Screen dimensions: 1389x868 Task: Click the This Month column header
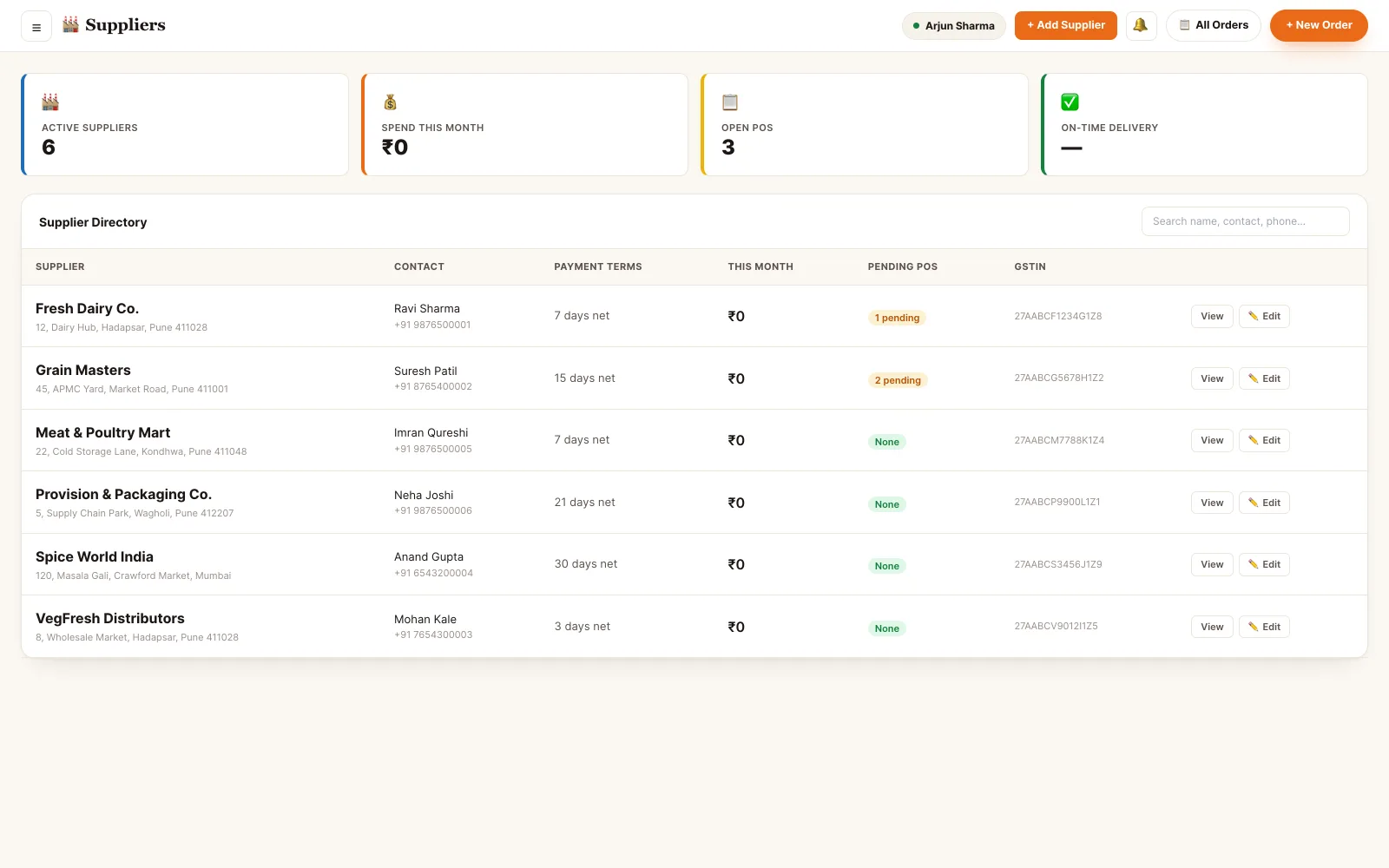pyautogui.click(x=760, y=266)
